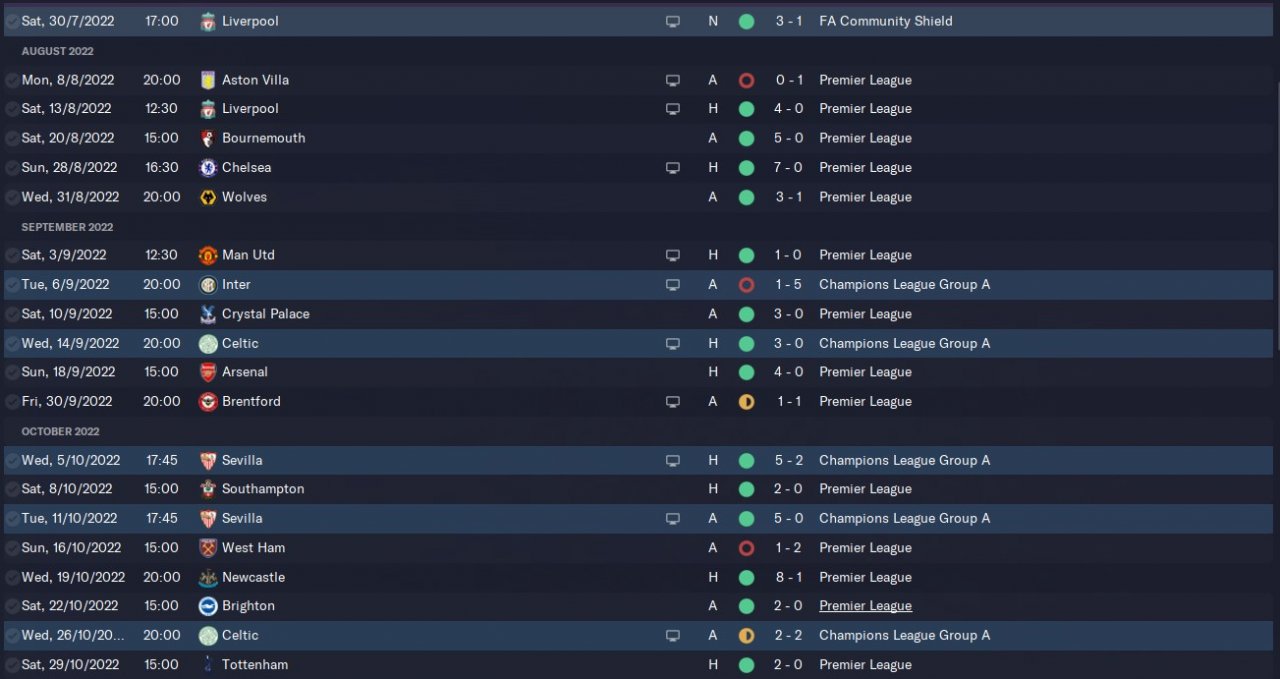The image size is (1280, 679).
Task: Click the TV icon on Brentford fixture
Action: pyautogui.click(x=673, y=402)
